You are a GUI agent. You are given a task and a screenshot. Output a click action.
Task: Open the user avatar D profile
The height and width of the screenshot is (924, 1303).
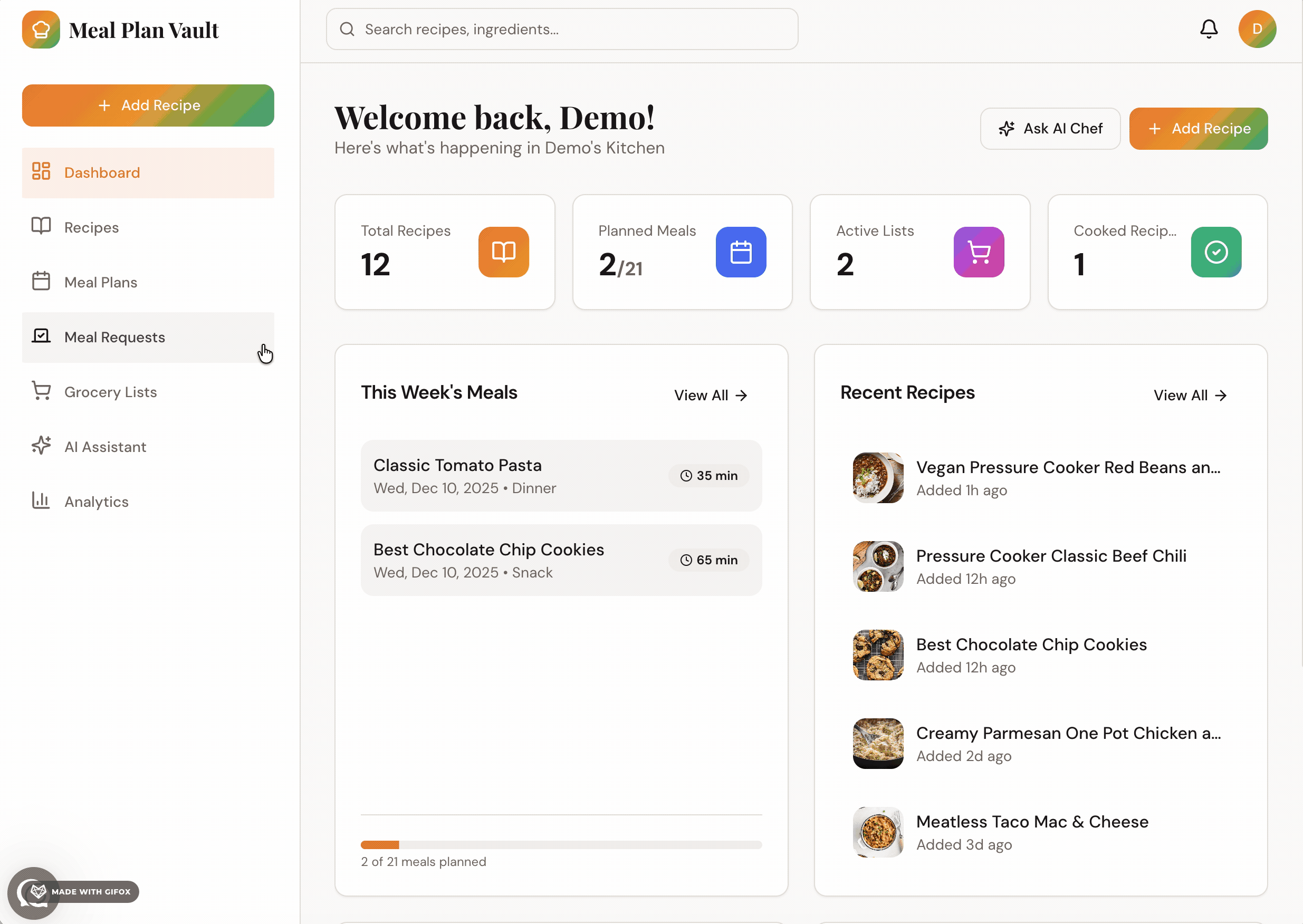tap(1257, 29)
